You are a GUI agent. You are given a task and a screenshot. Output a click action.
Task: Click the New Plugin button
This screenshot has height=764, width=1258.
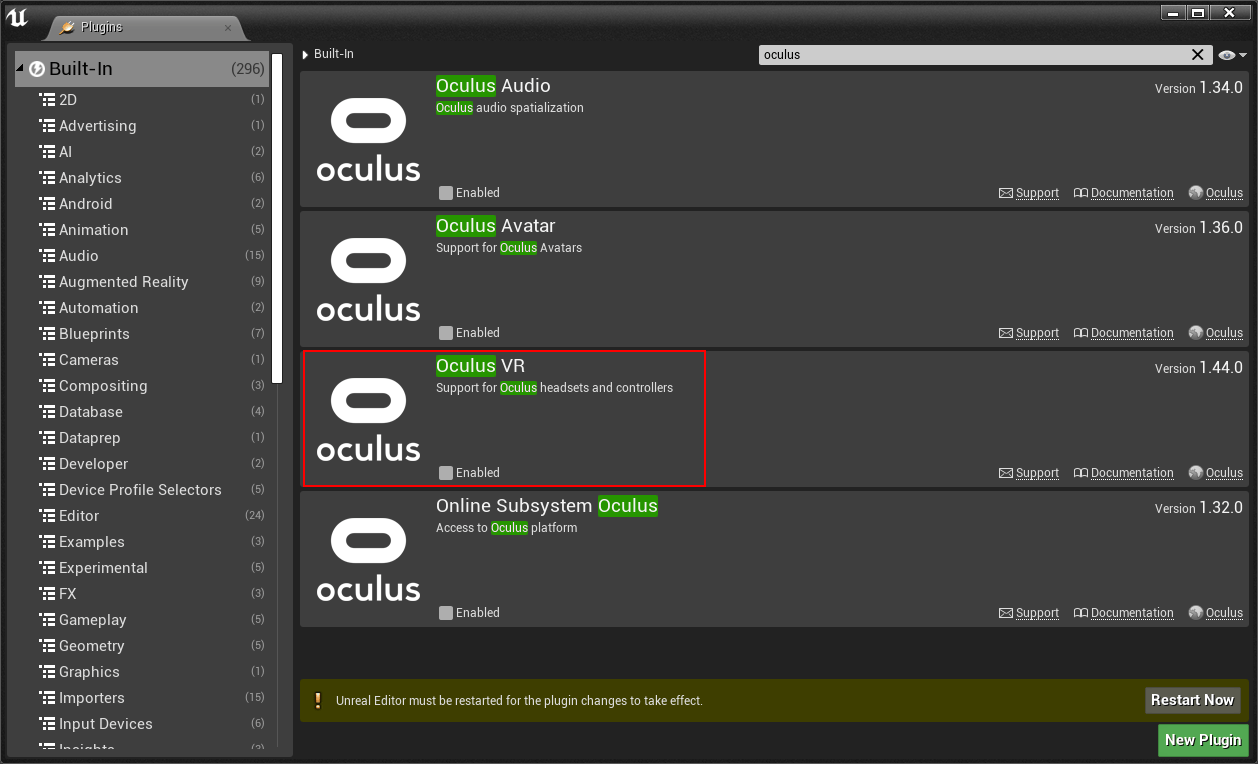pyautogui.click(x=1203, y=740)
